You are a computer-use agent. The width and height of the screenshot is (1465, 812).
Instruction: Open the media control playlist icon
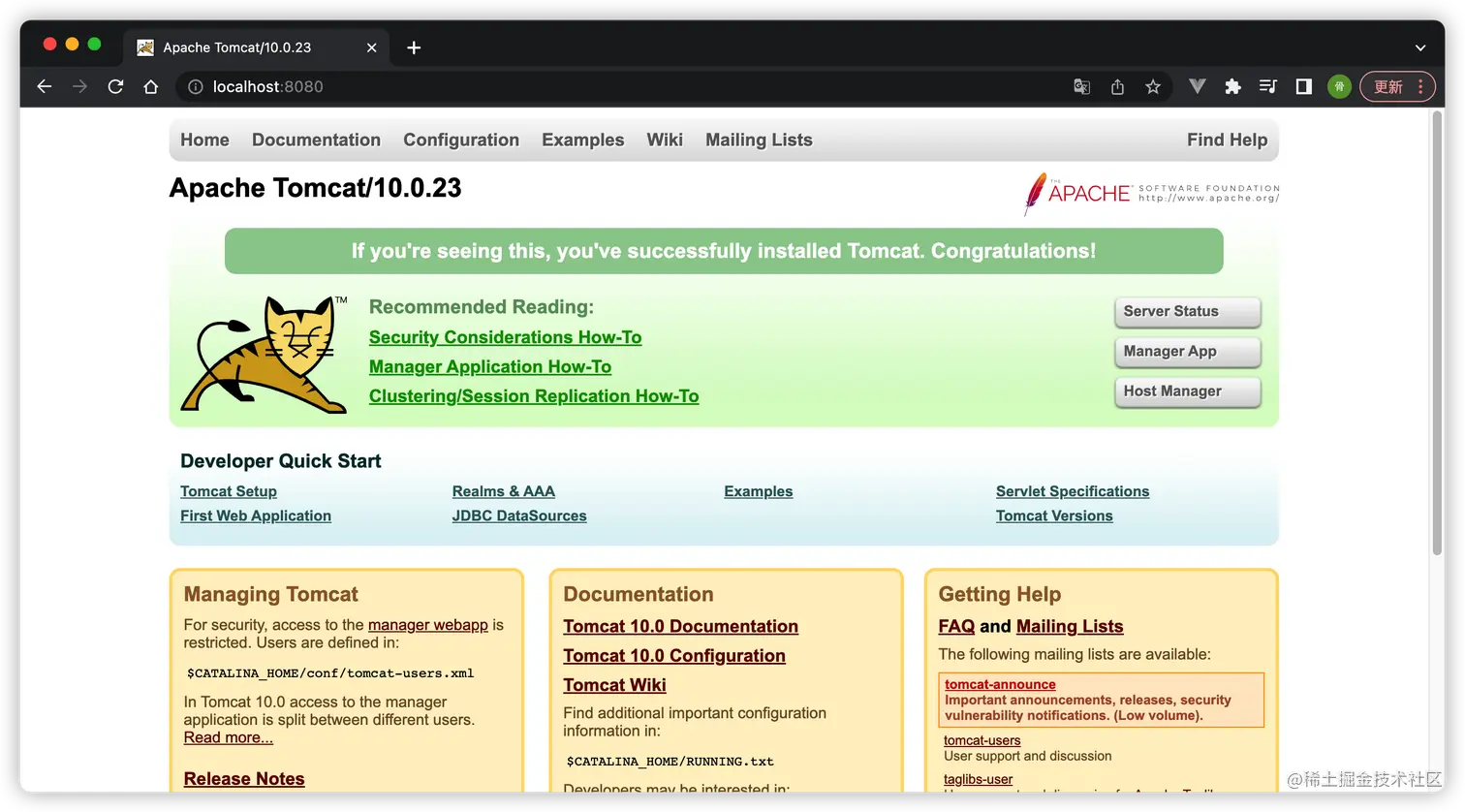point(1267,86)
